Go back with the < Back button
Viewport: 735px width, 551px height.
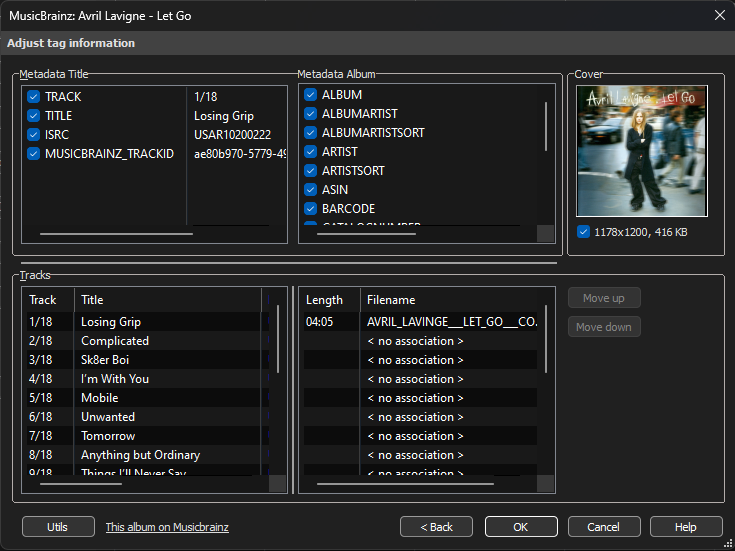[436, 527]
